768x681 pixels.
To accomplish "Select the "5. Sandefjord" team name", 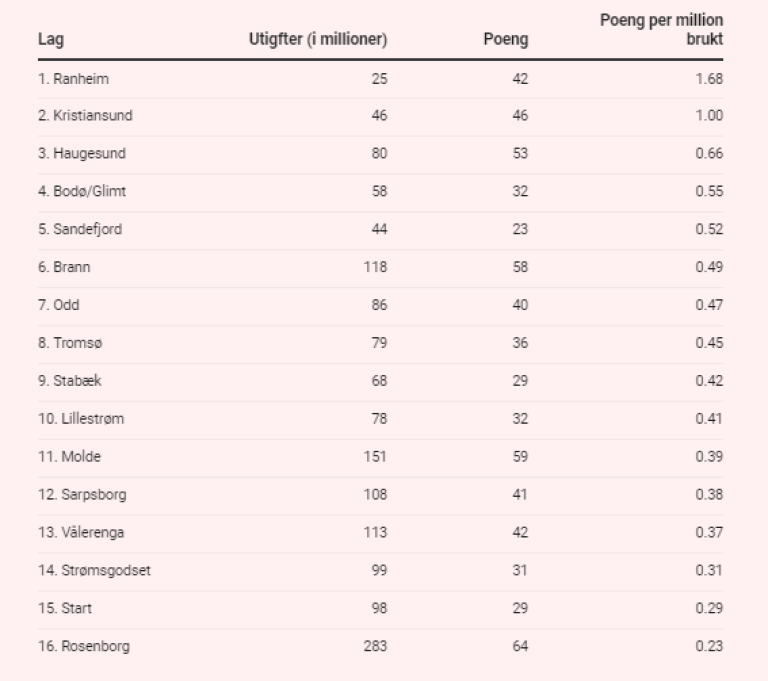I will (x=80, y=230).
